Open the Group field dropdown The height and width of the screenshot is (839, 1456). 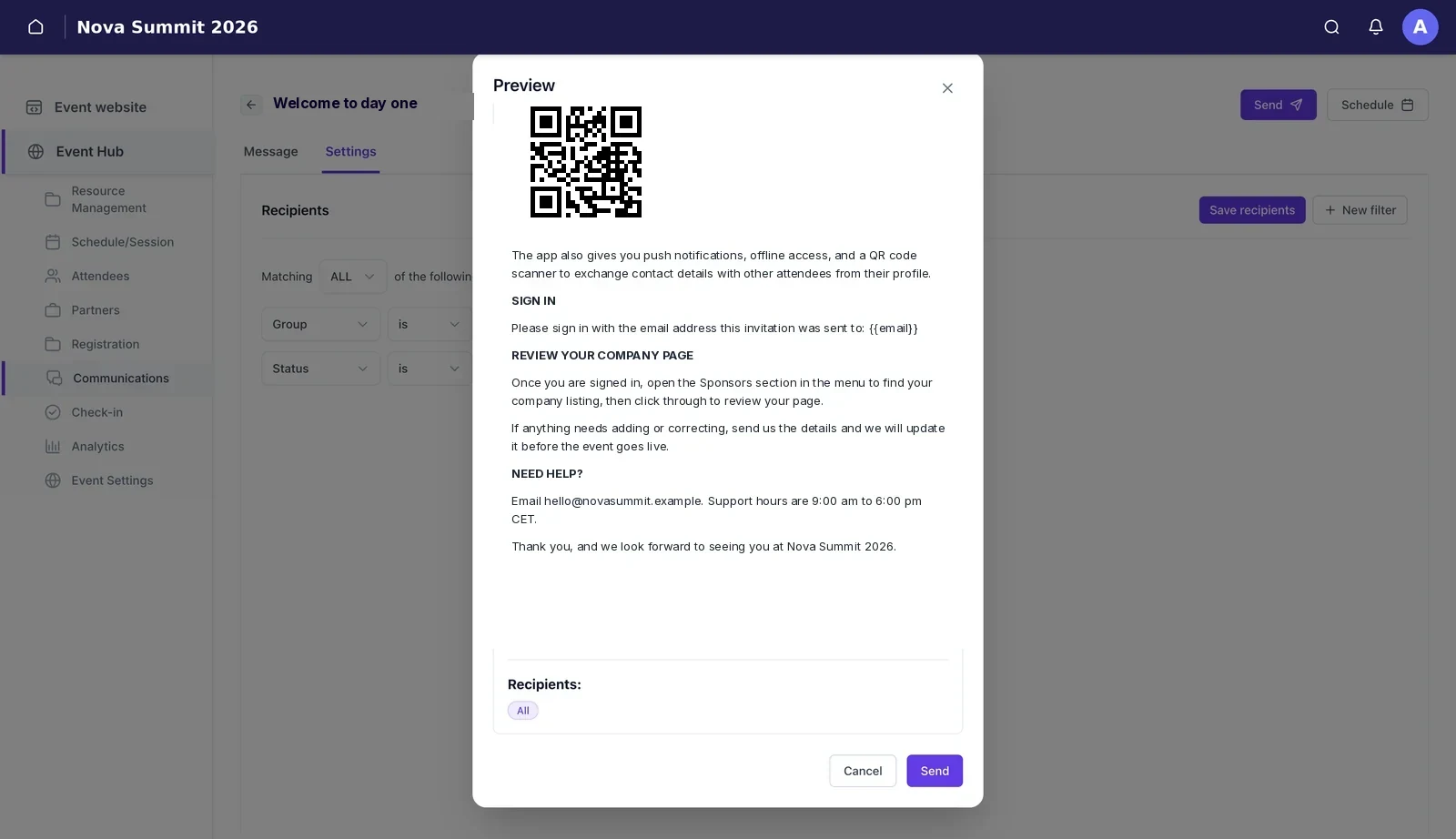pyautogui.click(x=320, y=324)
